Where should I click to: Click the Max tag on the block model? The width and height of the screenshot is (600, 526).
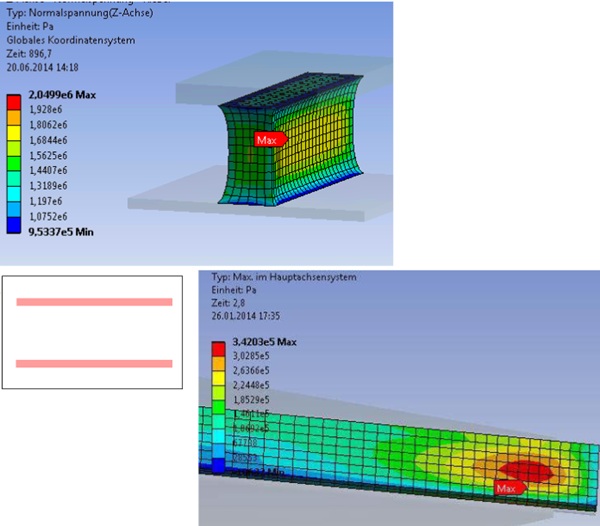tap(271, 140)
